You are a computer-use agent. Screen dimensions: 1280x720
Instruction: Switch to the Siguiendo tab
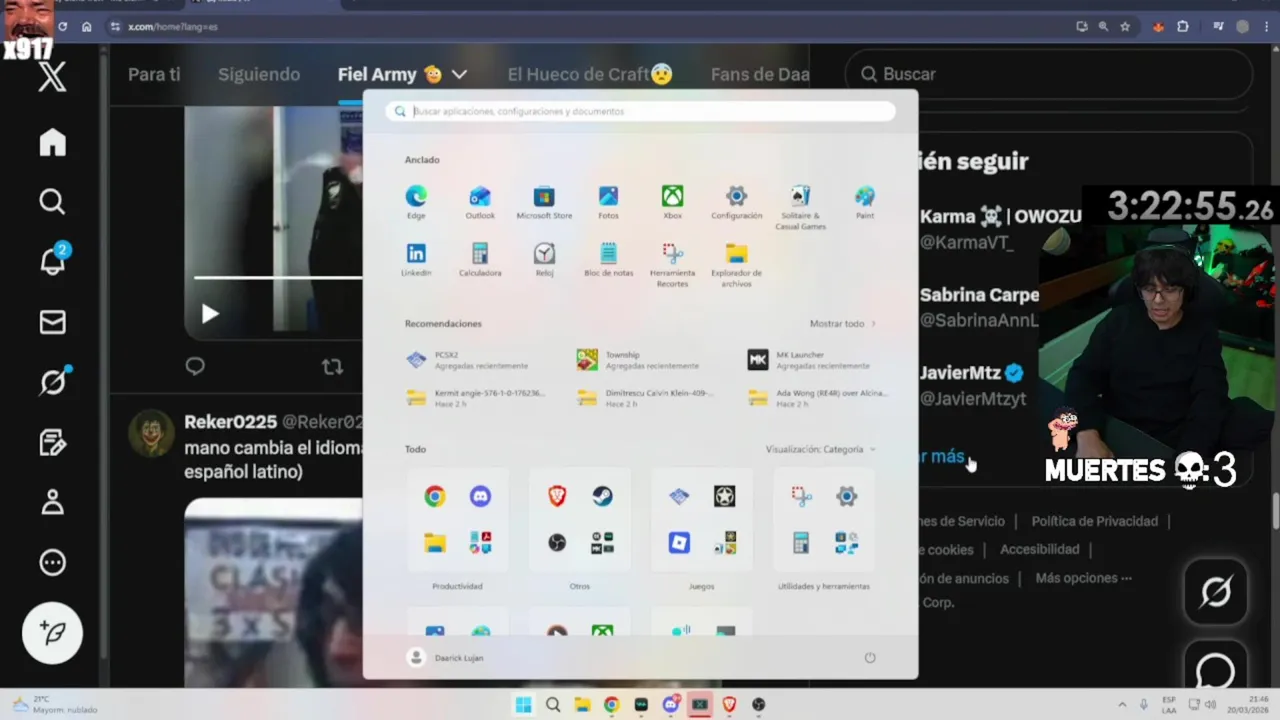pos(259,74)
